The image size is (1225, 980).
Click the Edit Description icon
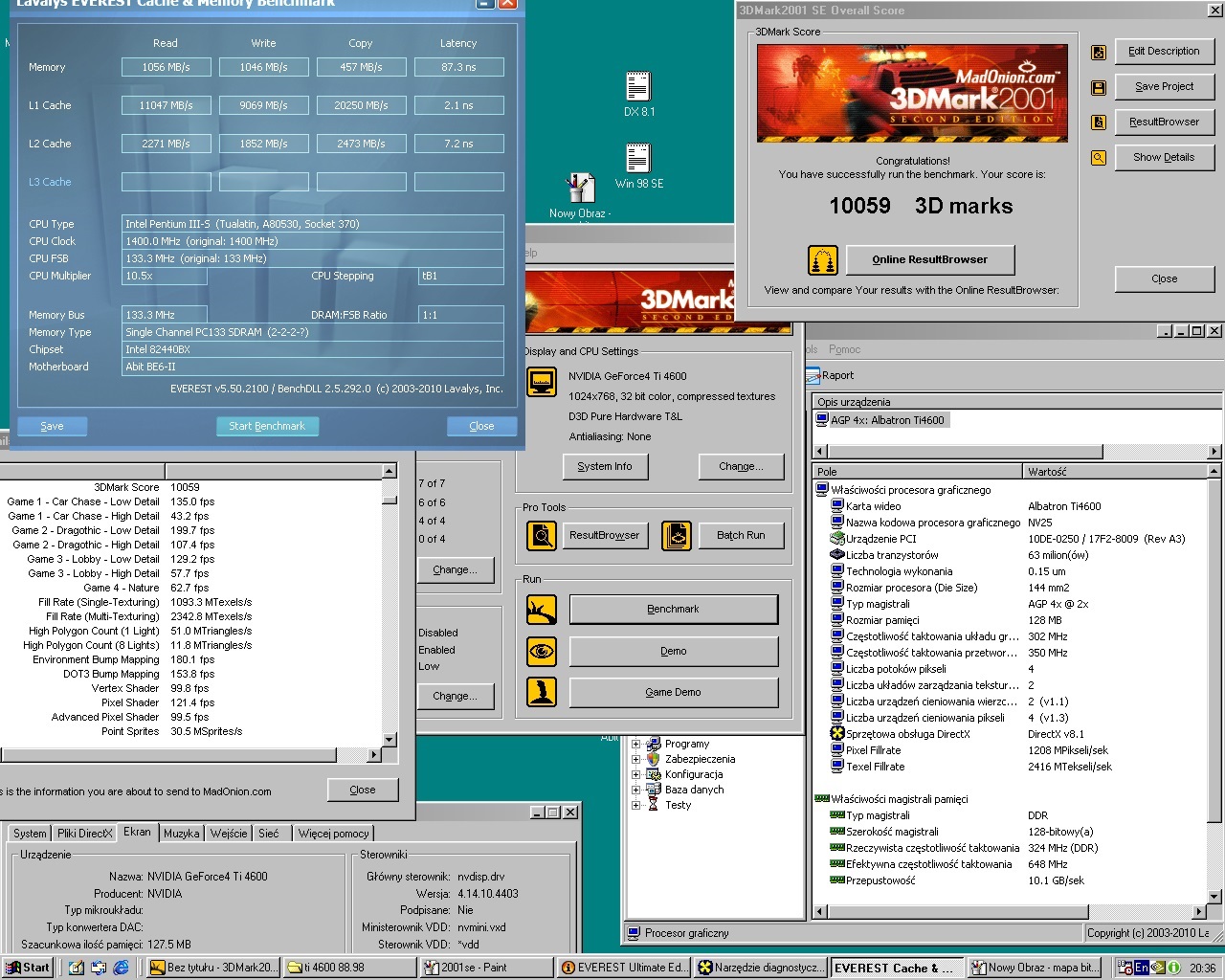1099,52
